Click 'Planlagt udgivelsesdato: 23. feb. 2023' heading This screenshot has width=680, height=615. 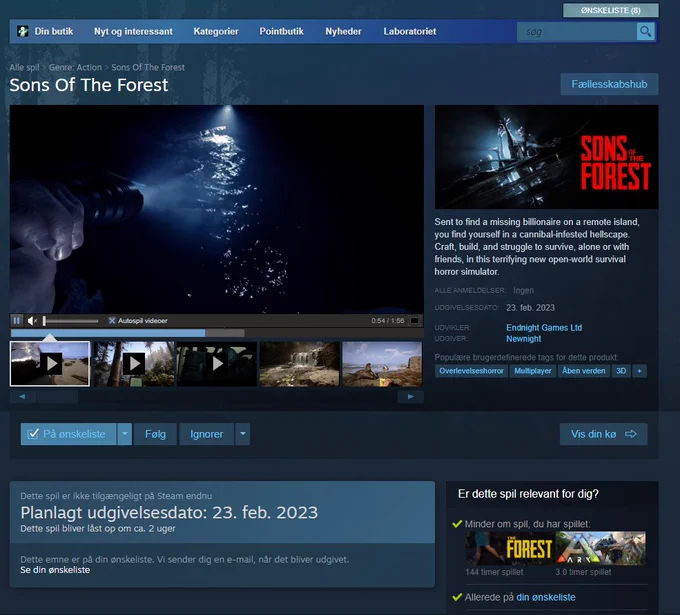point(169,513)
